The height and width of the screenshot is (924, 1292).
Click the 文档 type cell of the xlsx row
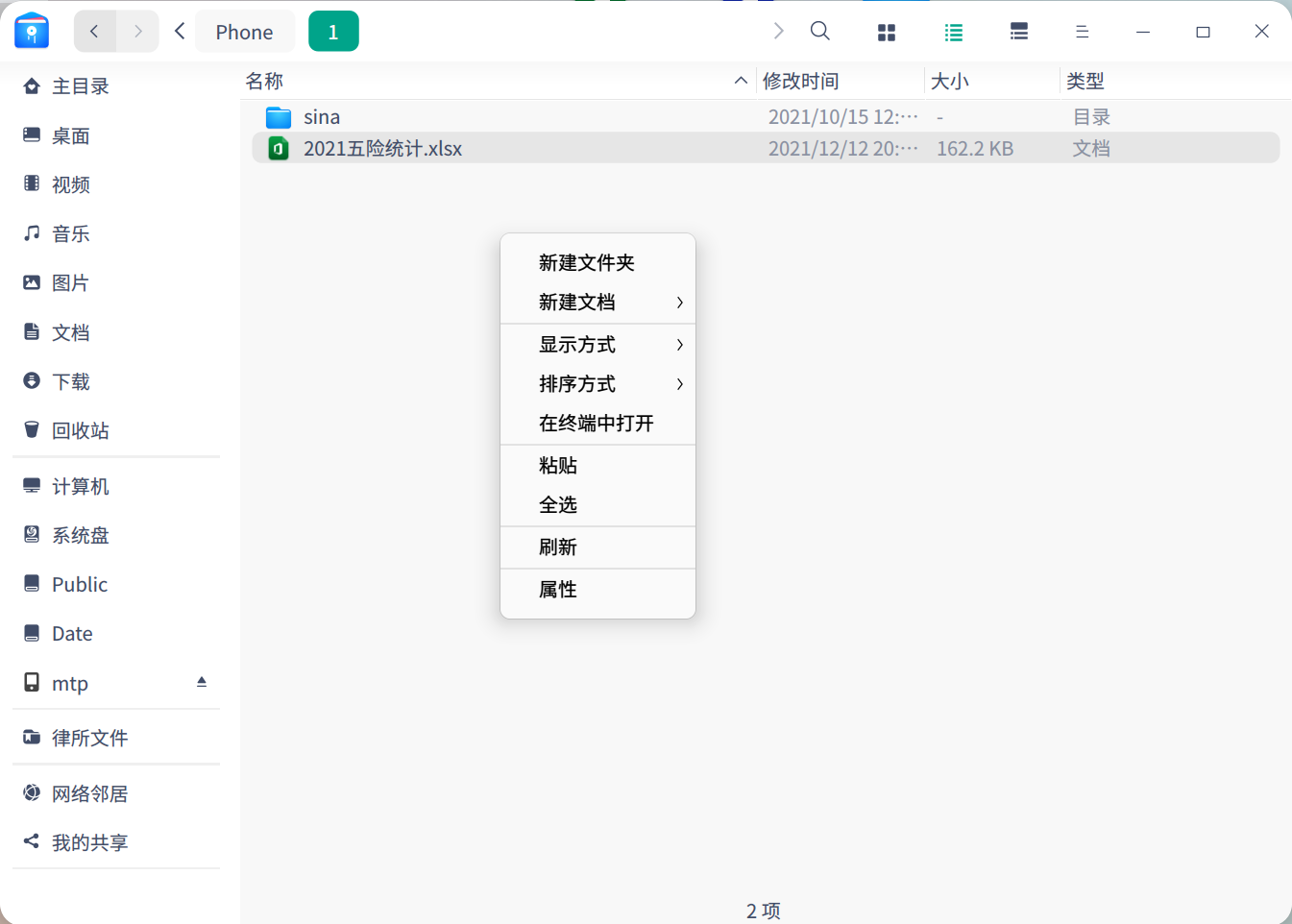point(1091,149)
